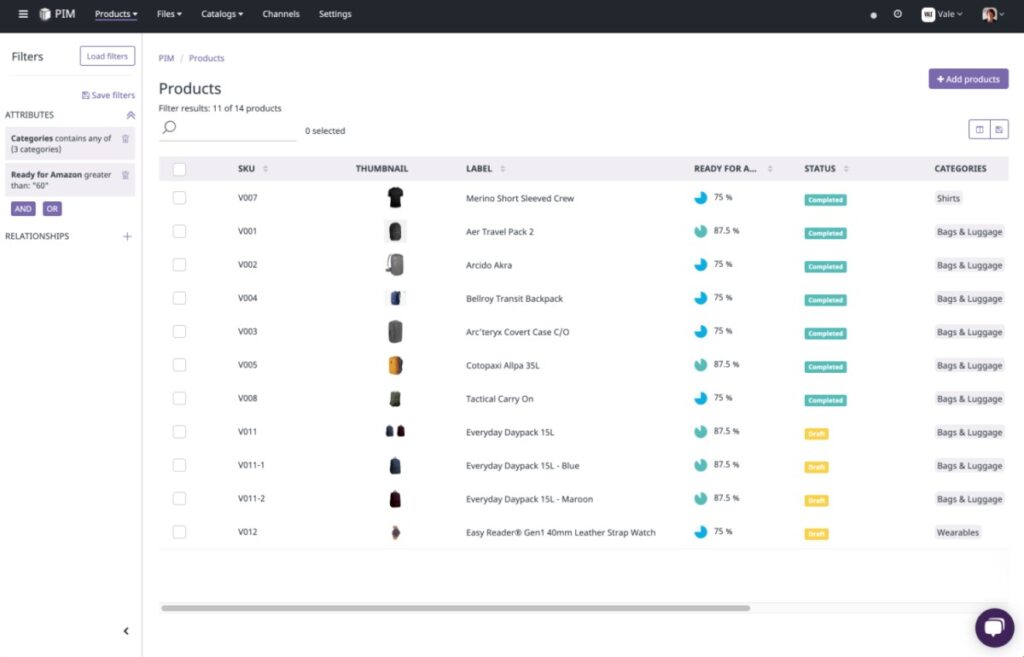This screenshot has width=1024, height=657.
Task: Delete the Categories filter with trash icon
Action: tap(125, 139)
